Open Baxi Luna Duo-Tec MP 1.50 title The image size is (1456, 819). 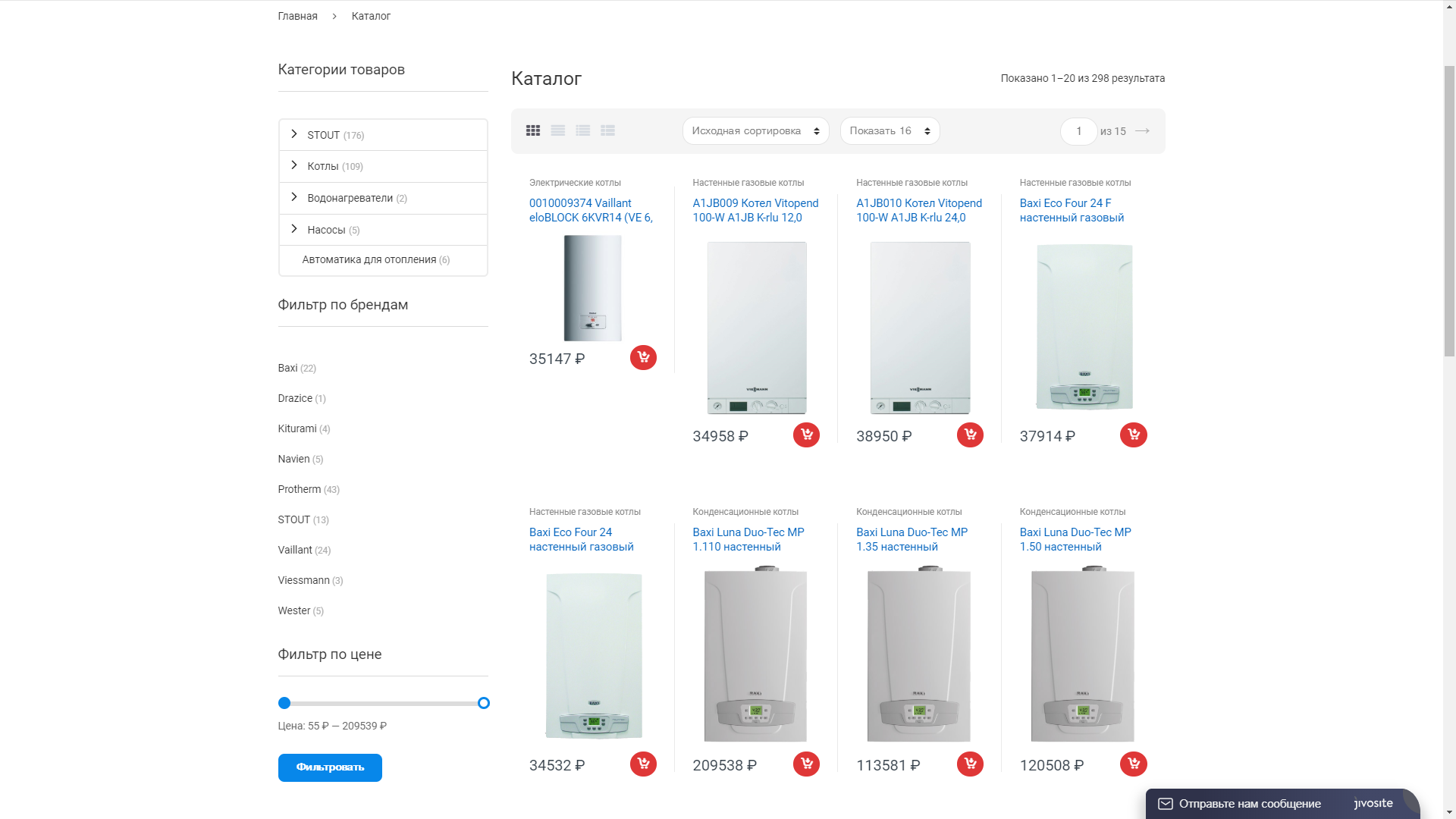tap(1075, 539)
